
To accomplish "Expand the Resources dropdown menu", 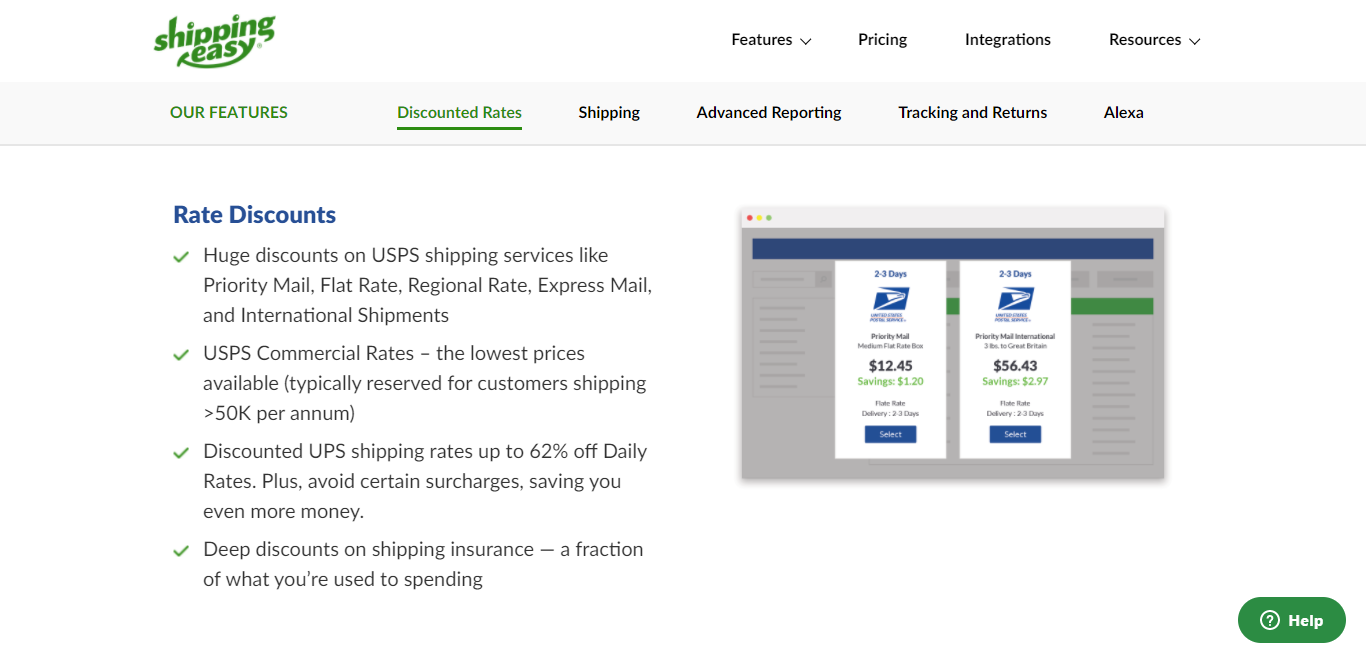I will 1154,40.
